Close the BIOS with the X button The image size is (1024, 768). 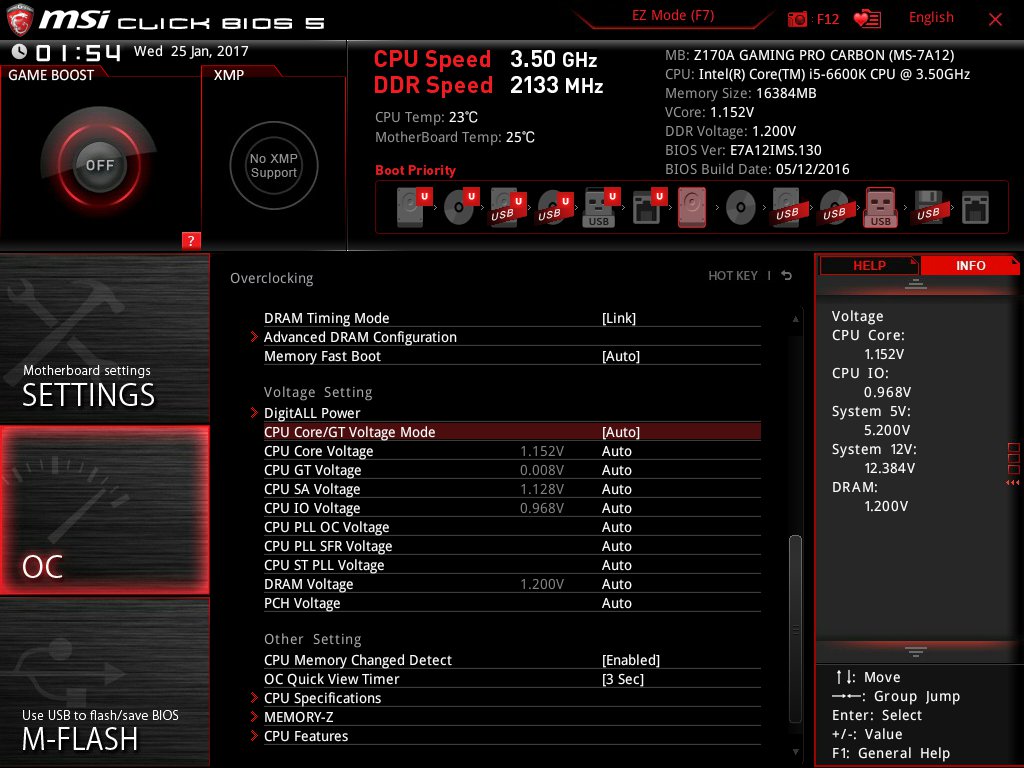(995, 20)
